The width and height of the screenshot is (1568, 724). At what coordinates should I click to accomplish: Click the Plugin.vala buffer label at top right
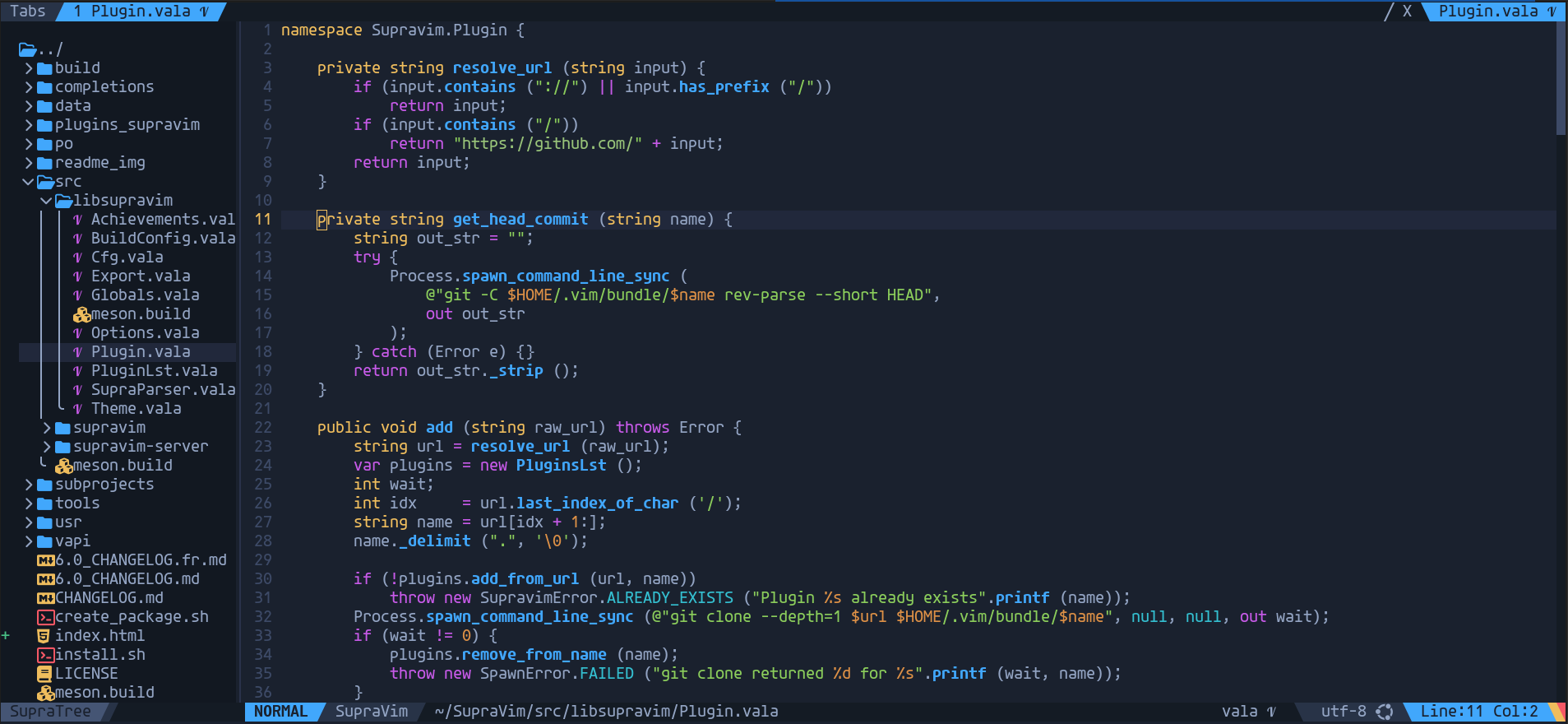tap(1496, 12)
